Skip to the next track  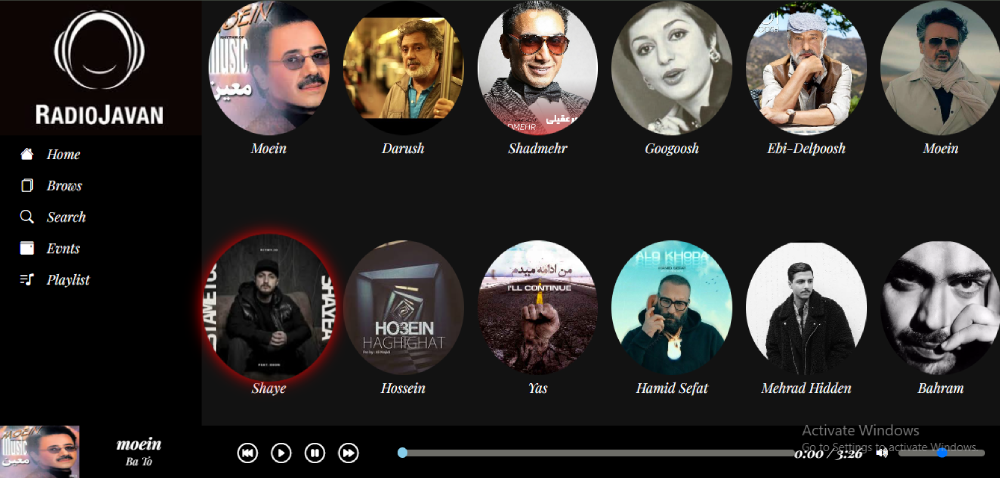pyautogui.click(x=348, y=453)
